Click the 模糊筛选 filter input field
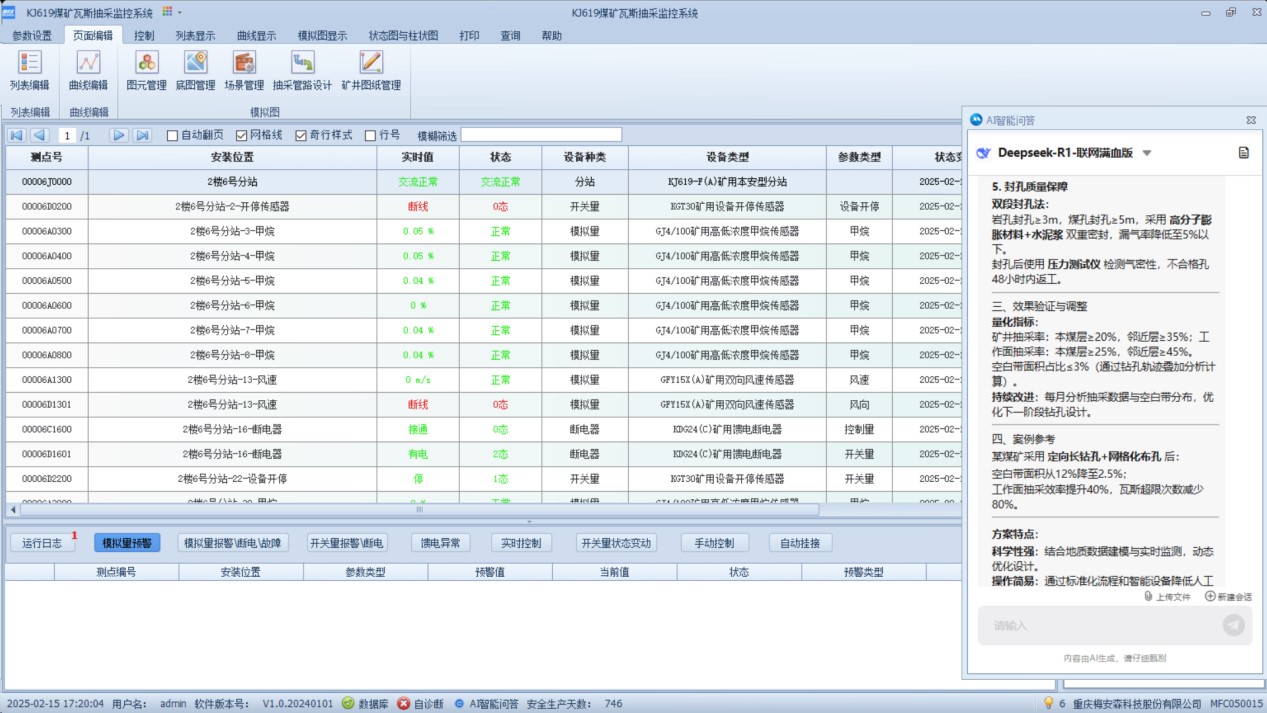The height and width of the screenshot is (713, 1267). [x=541, y=135]
